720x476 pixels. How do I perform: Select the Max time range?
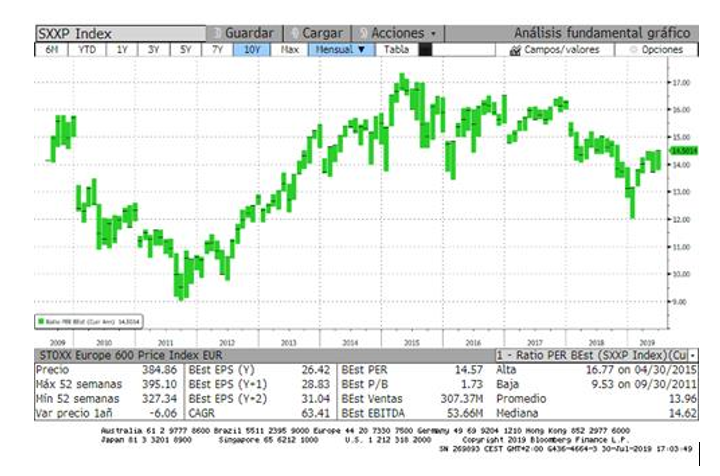289,50
